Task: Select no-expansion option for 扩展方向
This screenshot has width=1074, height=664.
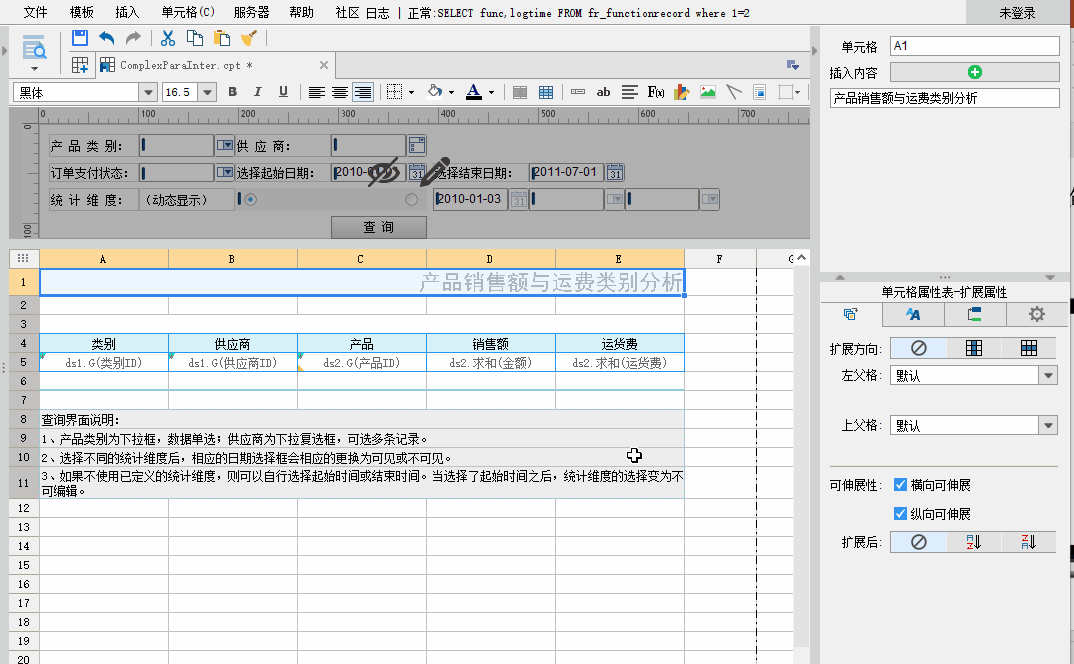Action: pos(919,348)
